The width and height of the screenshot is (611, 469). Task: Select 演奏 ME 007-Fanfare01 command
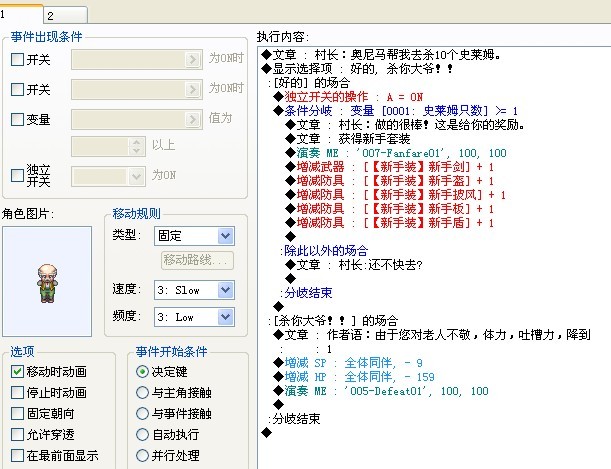click(x=396, y=153)
